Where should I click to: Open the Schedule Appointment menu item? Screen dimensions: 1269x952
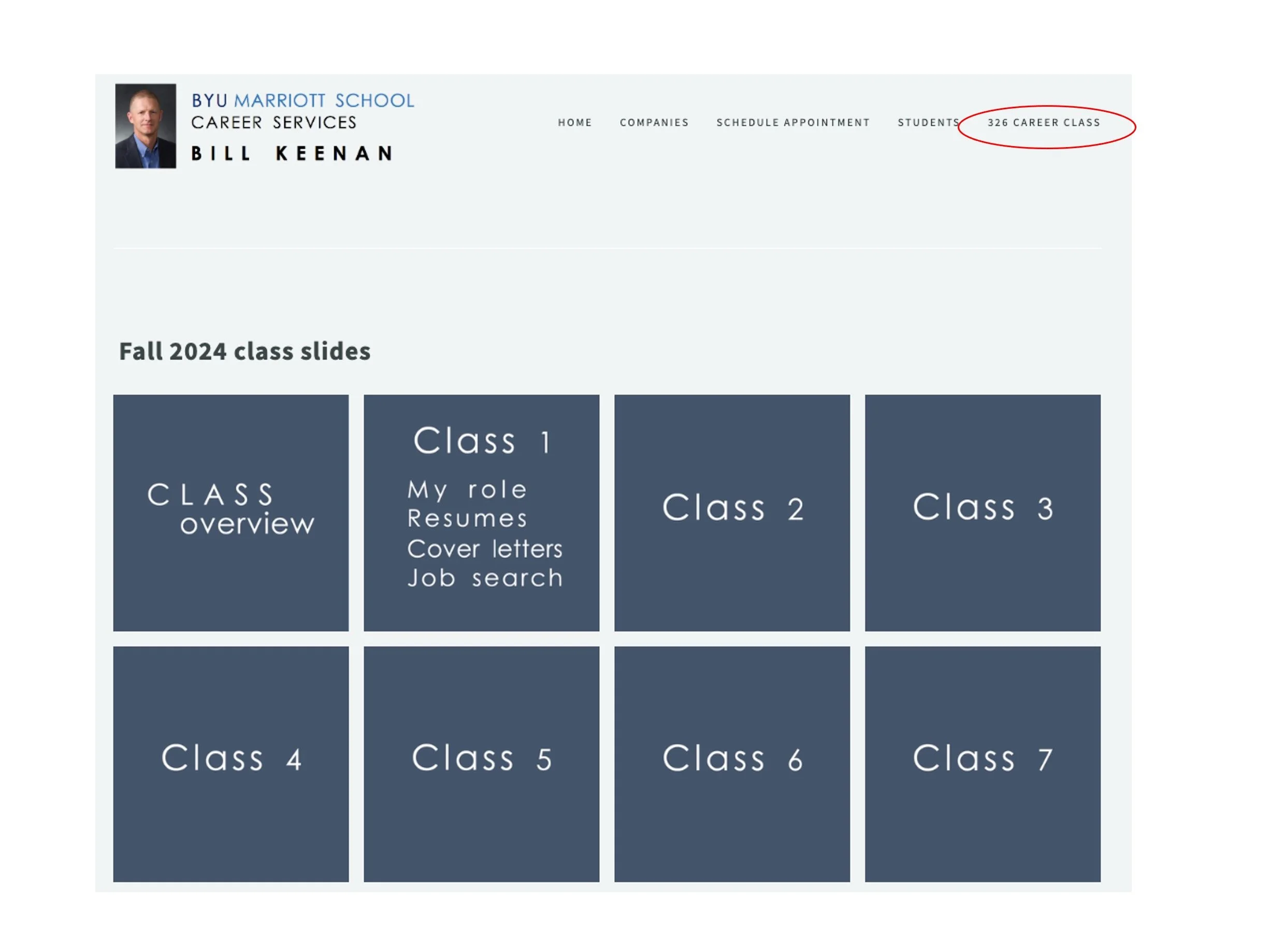pos(792,122)
